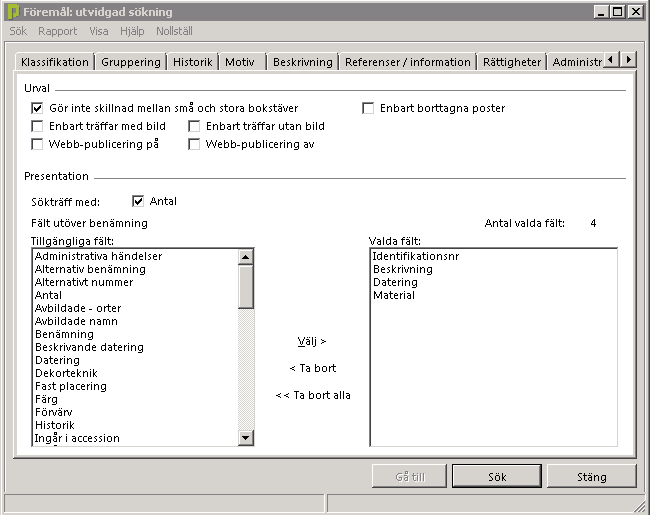Click the list scrollbar down arrow
The width and height of the screenshot is (650, 515).
(246, 437)
